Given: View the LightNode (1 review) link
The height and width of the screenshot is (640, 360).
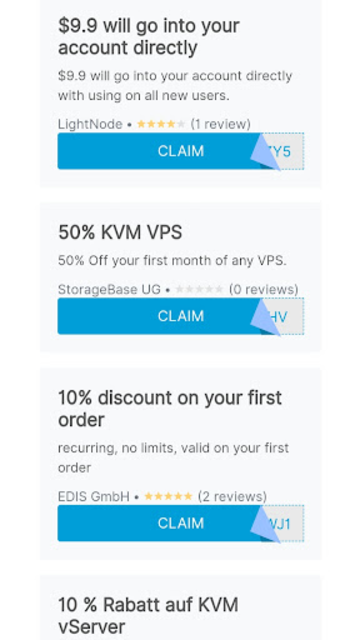Looking at the screenshot, I should (220, 124).
